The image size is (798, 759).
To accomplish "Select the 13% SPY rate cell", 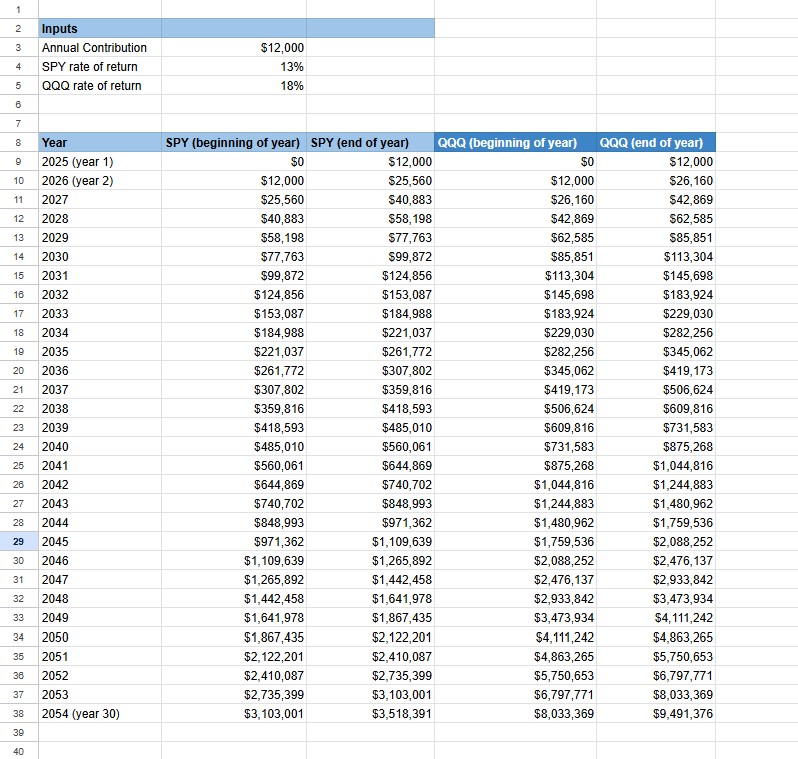I will pyautogui.click(x=234, y=67).
